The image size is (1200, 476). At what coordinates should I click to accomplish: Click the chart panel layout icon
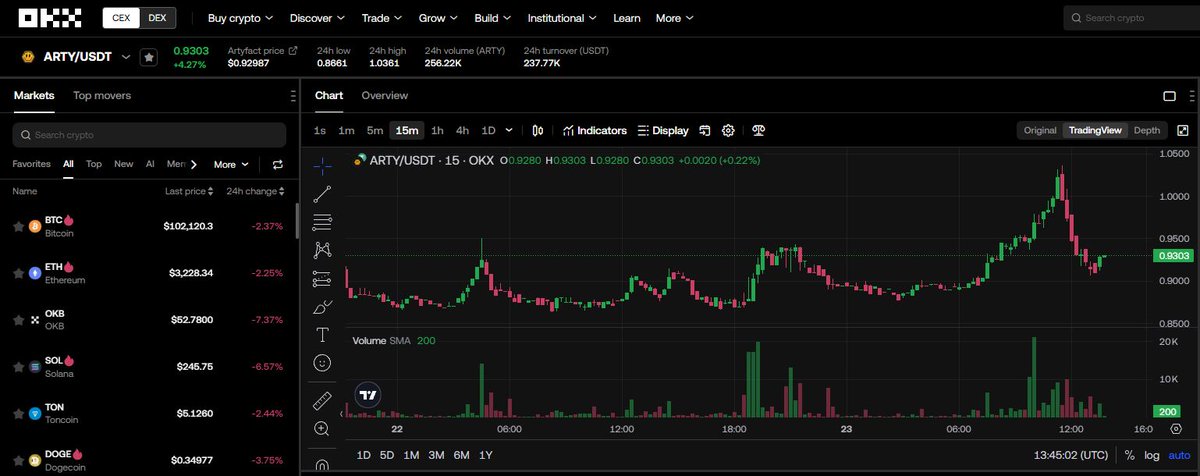coord(1169,96)
